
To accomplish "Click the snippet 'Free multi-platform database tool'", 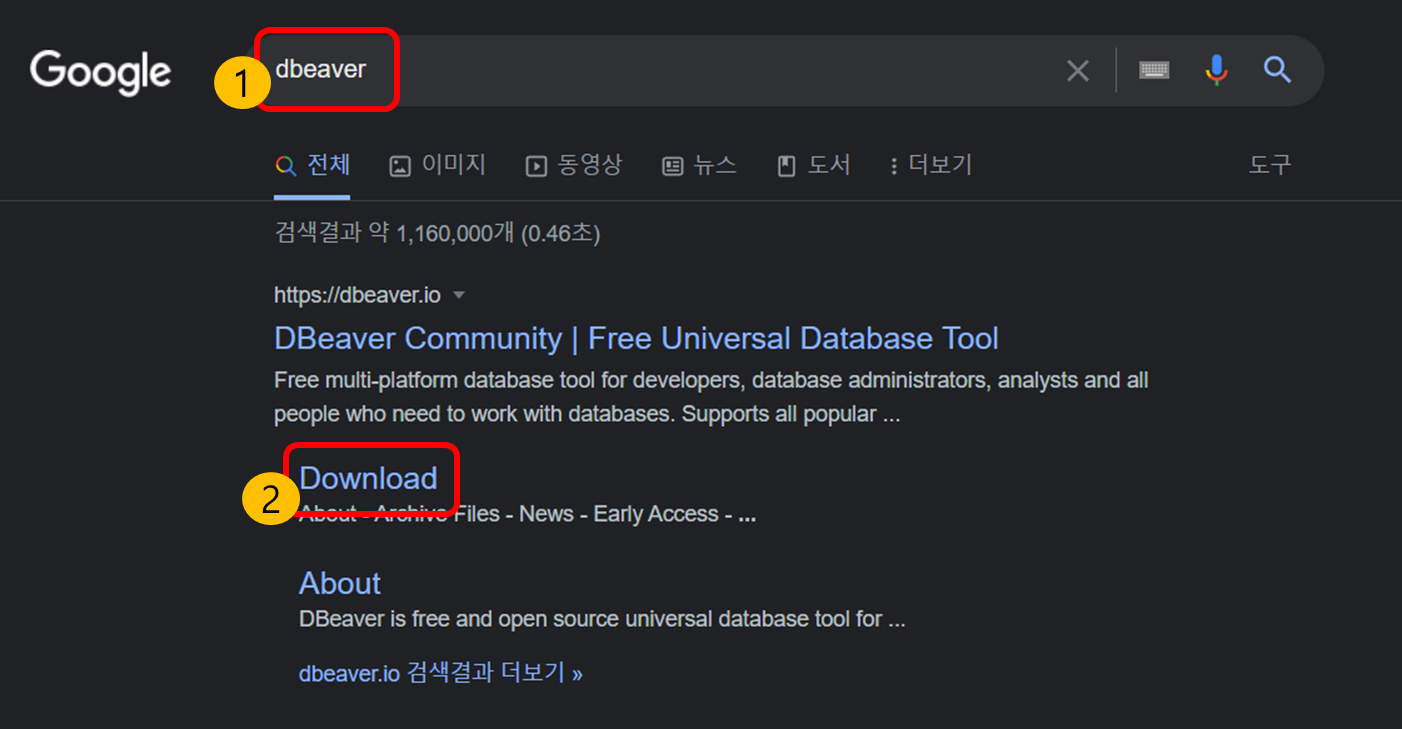I will [x=711, y=397].
